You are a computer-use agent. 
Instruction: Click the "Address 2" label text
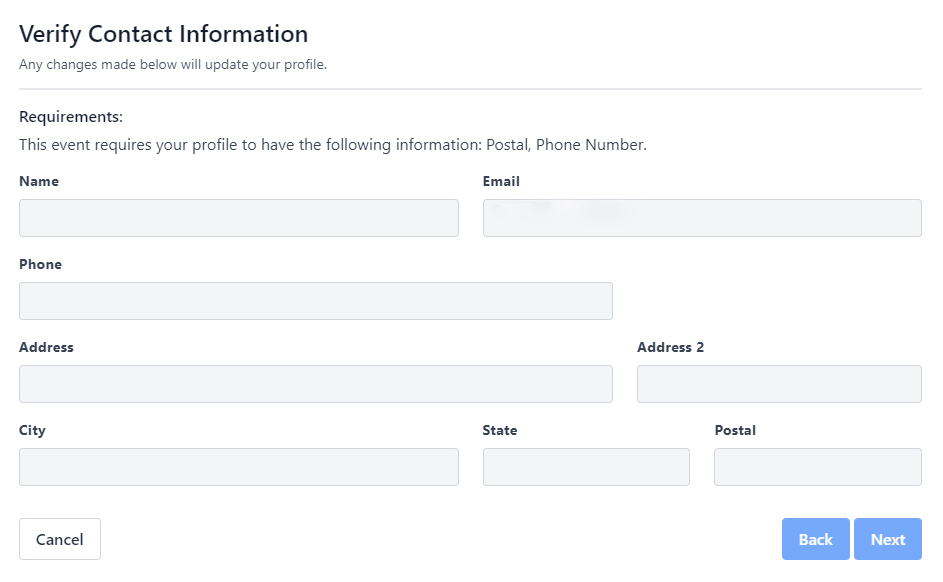point(670,347)
